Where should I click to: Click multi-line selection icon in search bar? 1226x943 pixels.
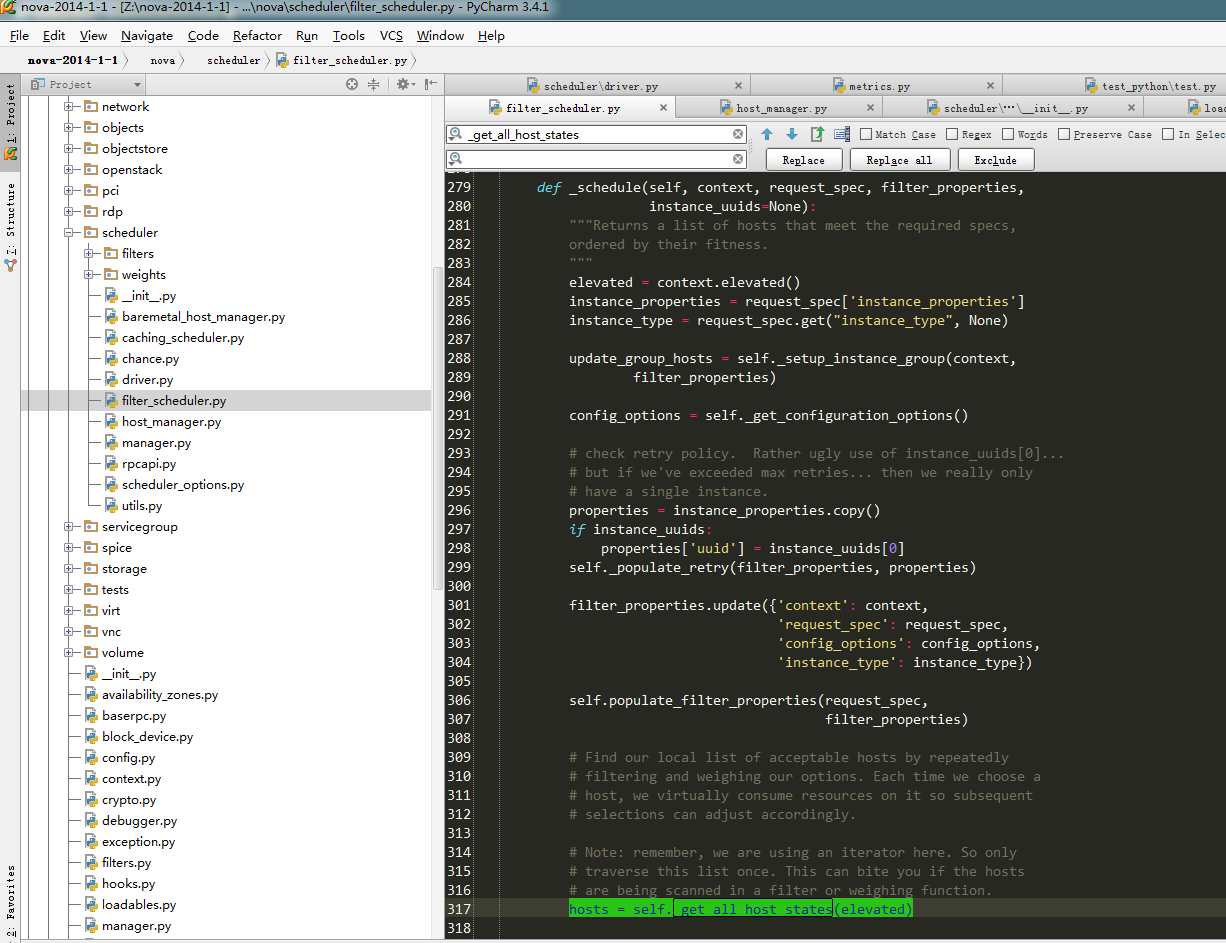pos(842,134)
